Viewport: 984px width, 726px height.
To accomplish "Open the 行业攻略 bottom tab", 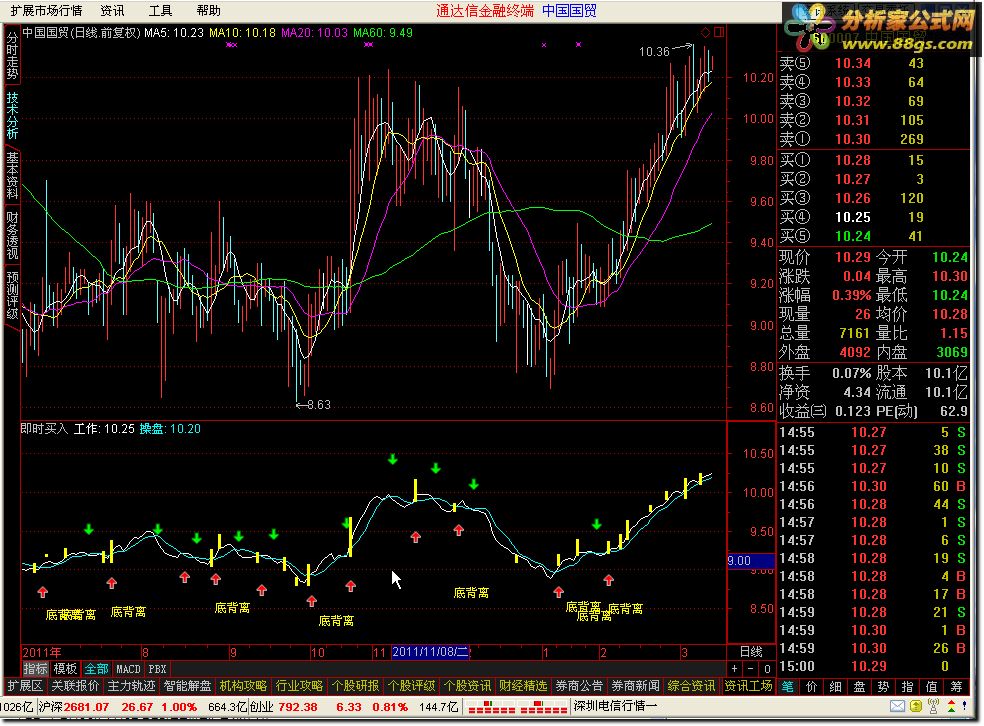I will point(299,686).
